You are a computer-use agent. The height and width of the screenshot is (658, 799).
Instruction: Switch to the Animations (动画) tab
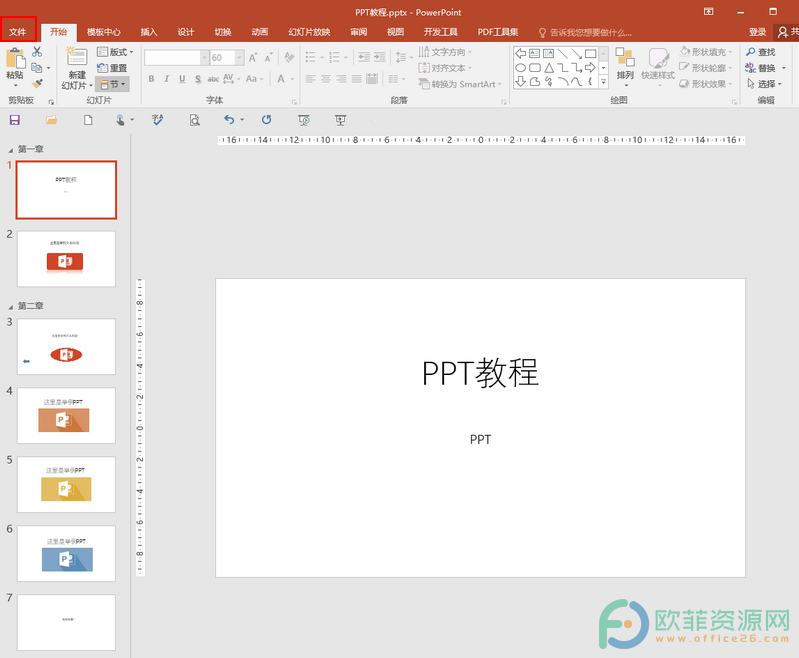coord(260,32)
